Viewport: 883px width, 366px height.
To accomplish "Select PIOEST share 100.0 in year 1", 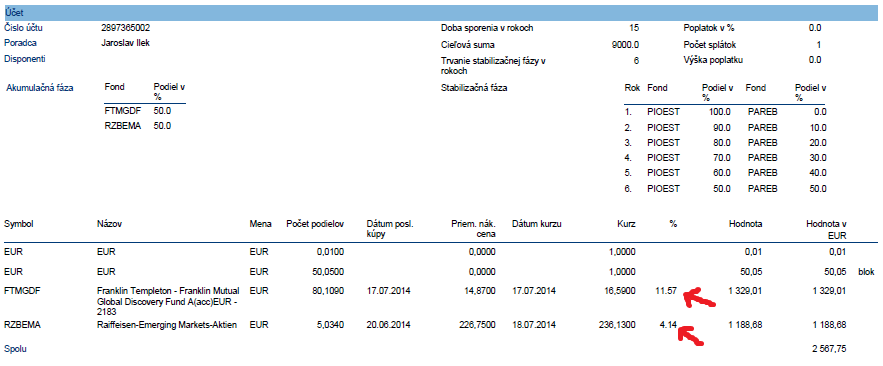I will (x=719, y=112).
